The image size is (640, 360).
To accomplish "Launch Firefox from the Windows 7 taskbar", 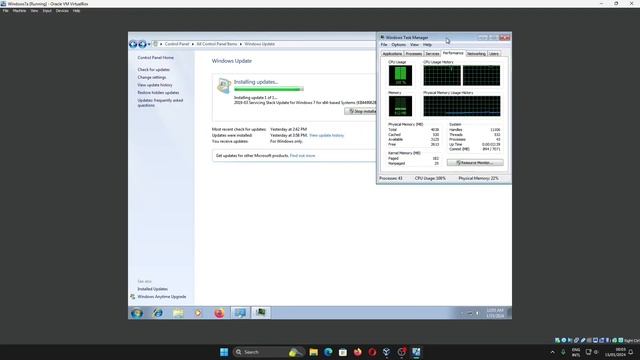I will pos(219,313).
